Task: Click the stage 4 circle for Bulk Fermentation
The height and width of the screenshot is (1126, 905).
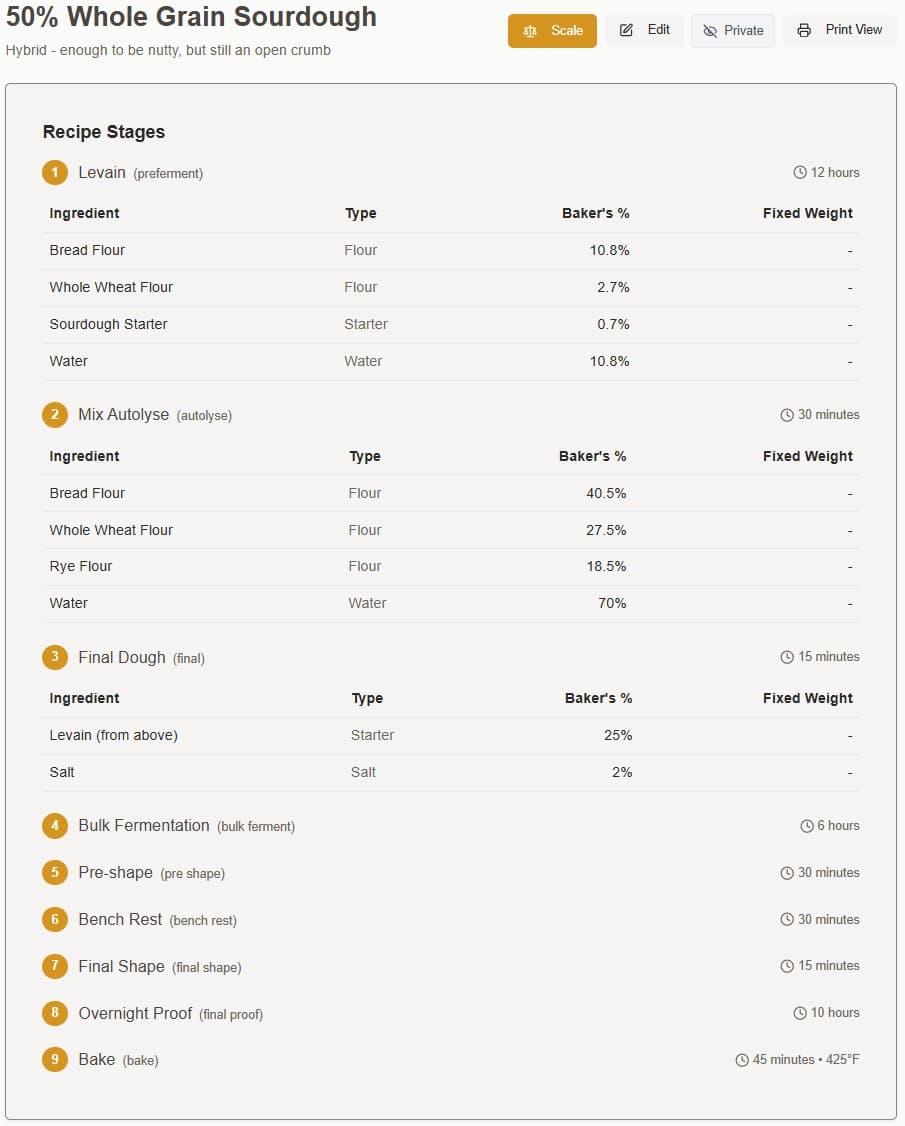Action: tap(55, 826)
